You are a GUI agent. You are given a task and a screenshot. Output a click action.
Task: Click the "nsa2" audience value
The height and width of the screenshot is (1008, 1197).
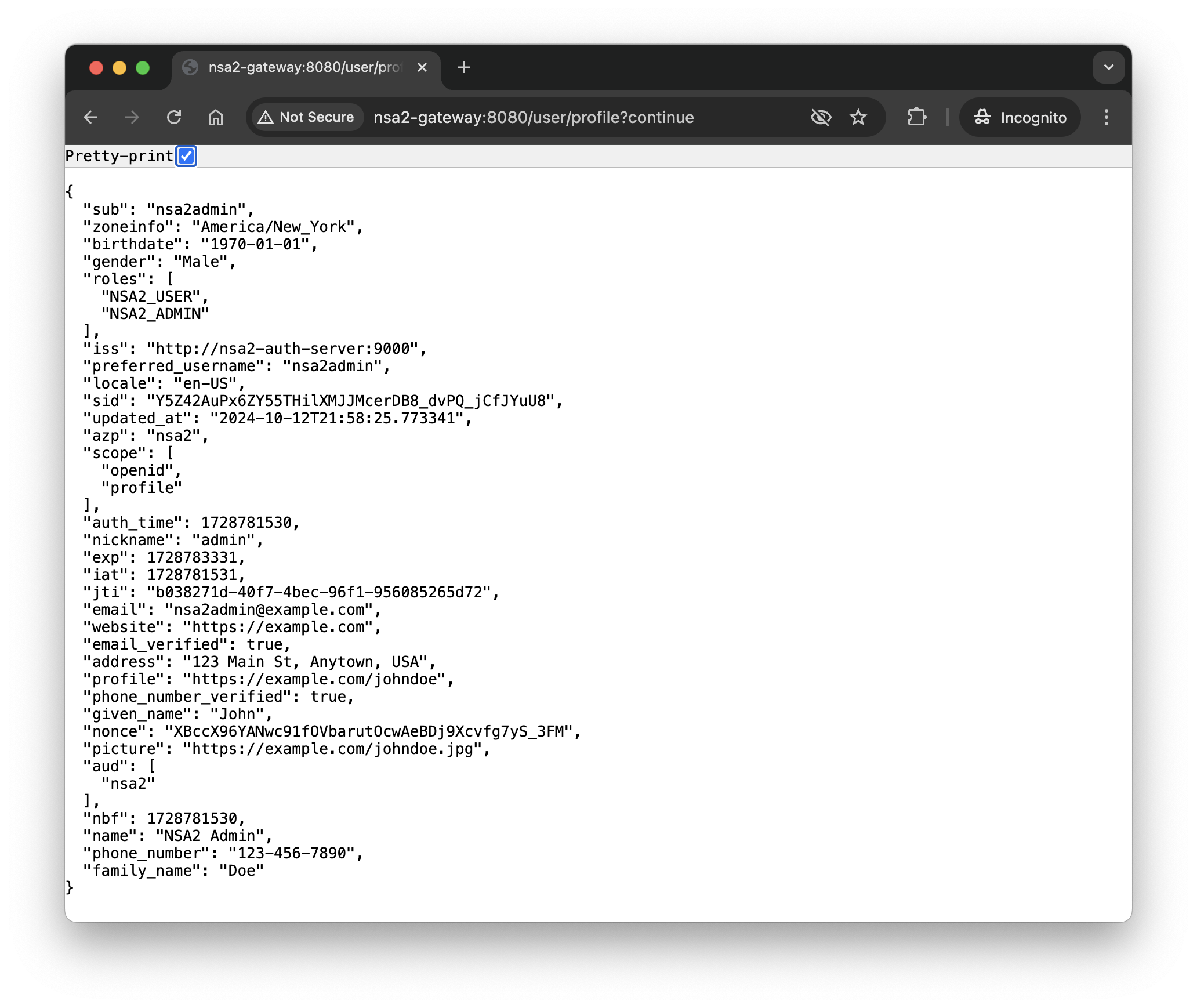point(128,784)
